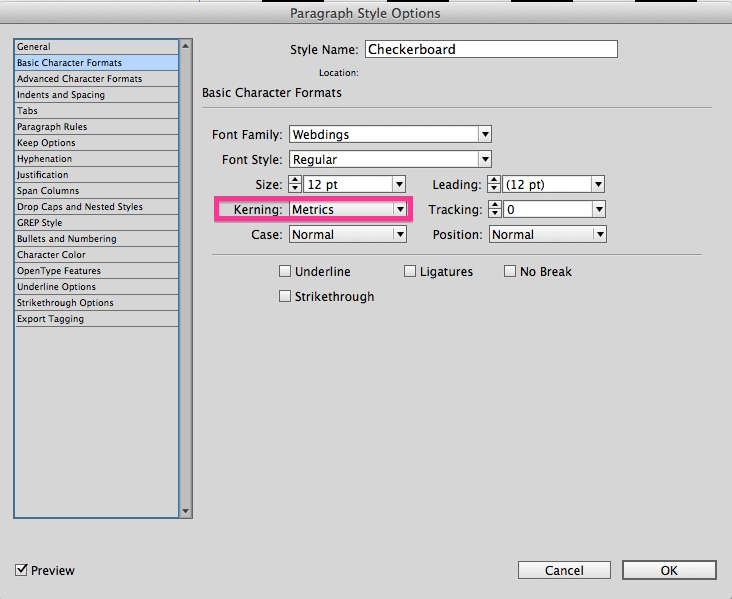Click the Font Style Regular field
The height and width of the screenshot is (599, 732).
pyautogui.click(x=384, y=160)
